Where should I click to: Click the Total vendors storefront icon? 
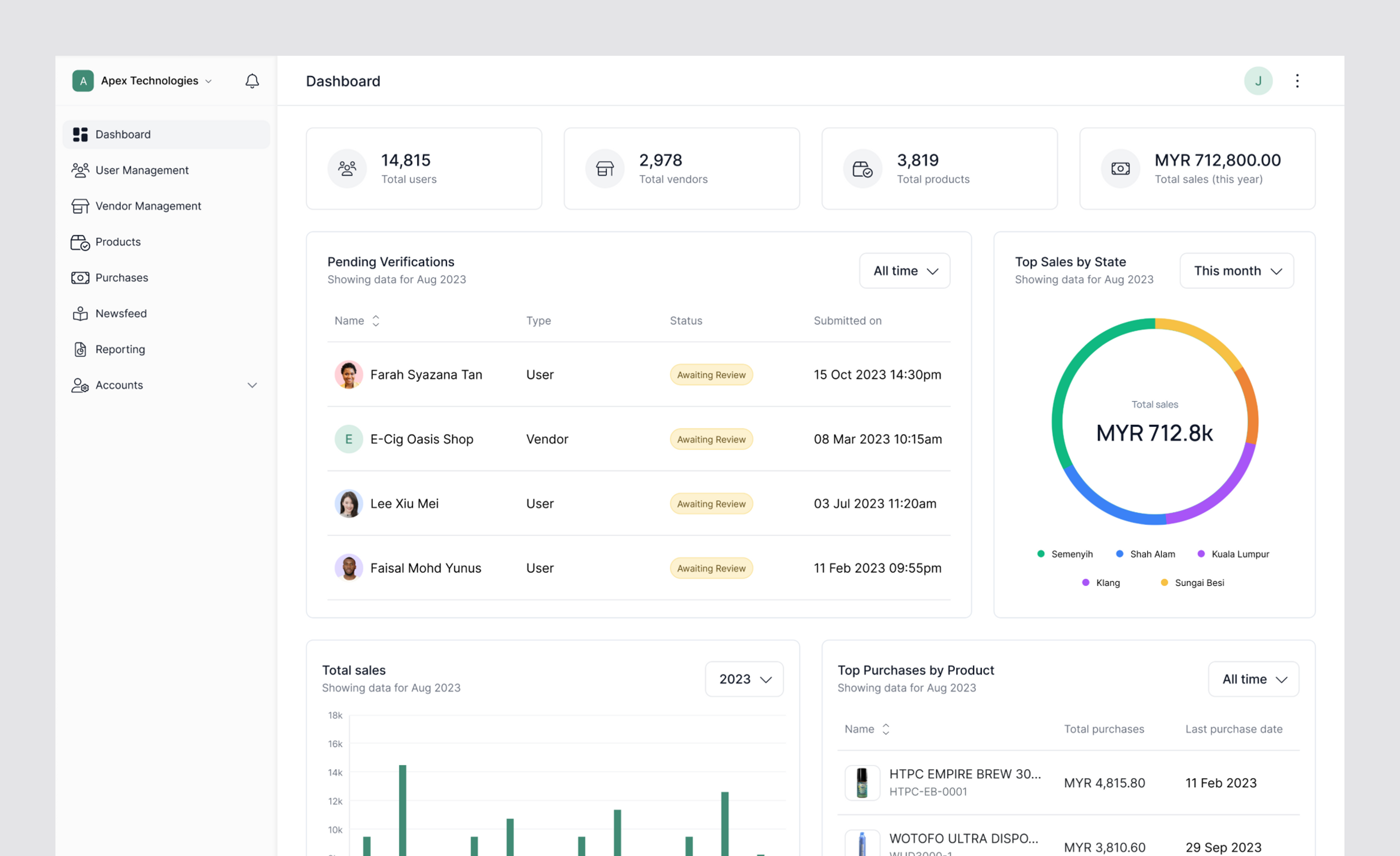[x=604, y=168]
